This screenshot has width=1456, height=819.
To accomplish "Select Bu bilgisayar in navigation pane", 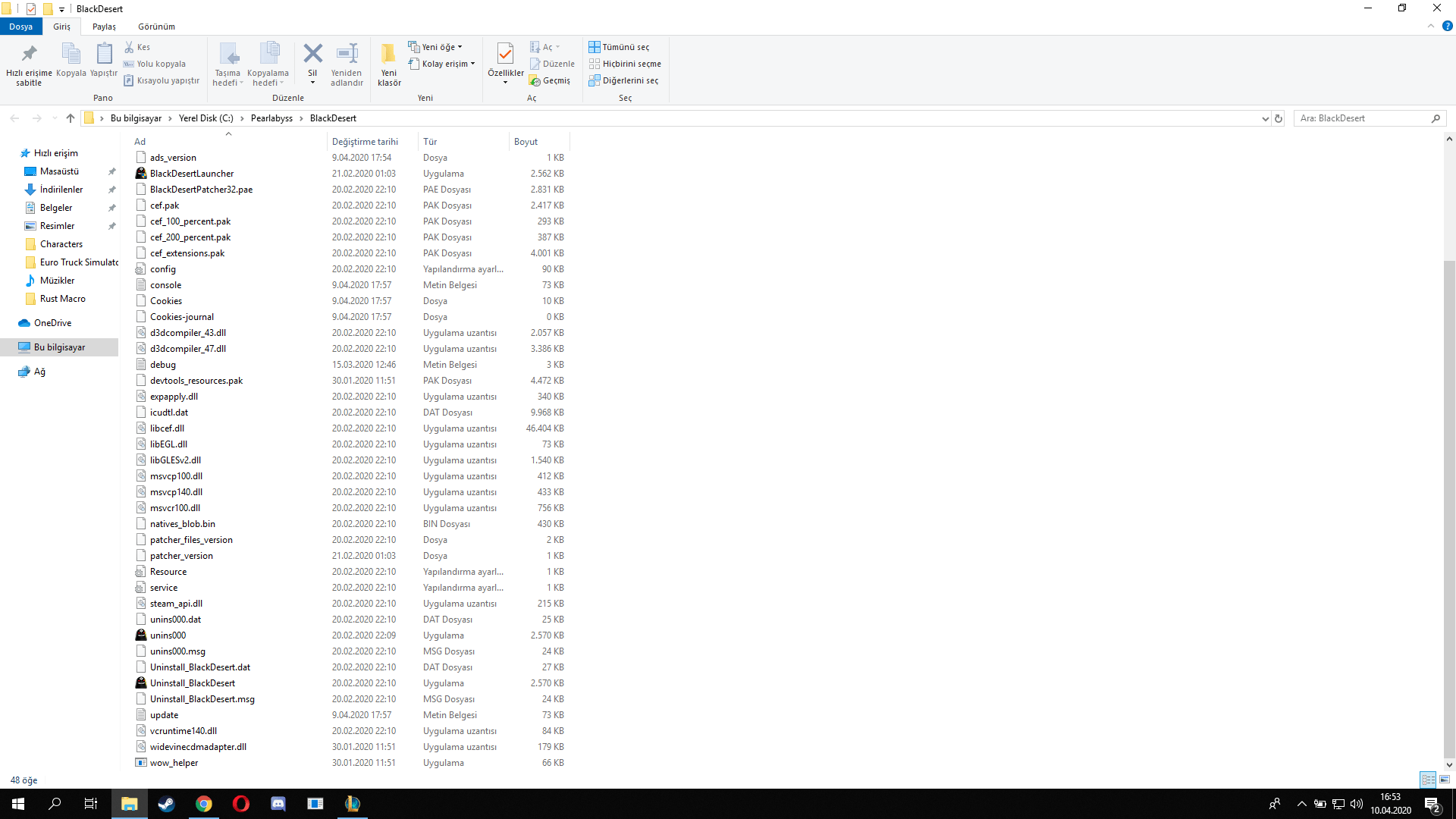I will pyautogui.click(x=59, y=347).
